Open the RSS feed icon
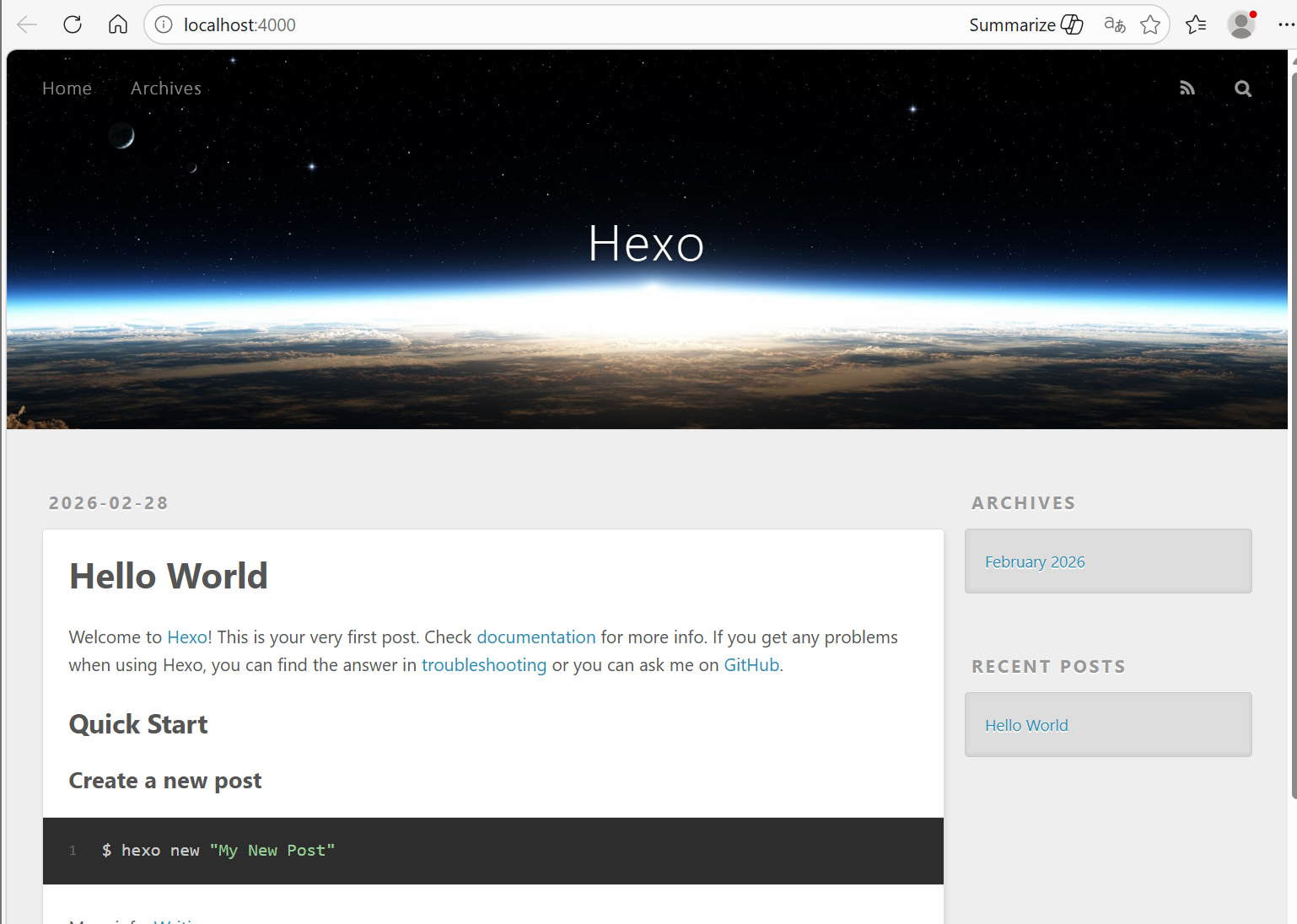This screenshot has width=1297, height=924. (x=1187, y=89)
